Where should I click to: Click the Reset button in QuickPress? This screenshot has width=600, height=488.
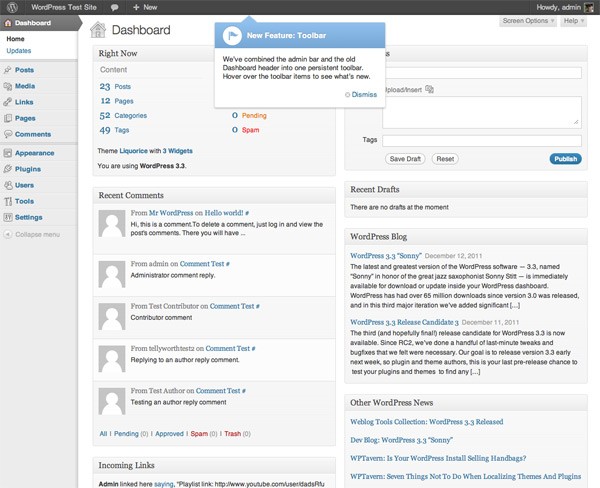pos(445,159)
